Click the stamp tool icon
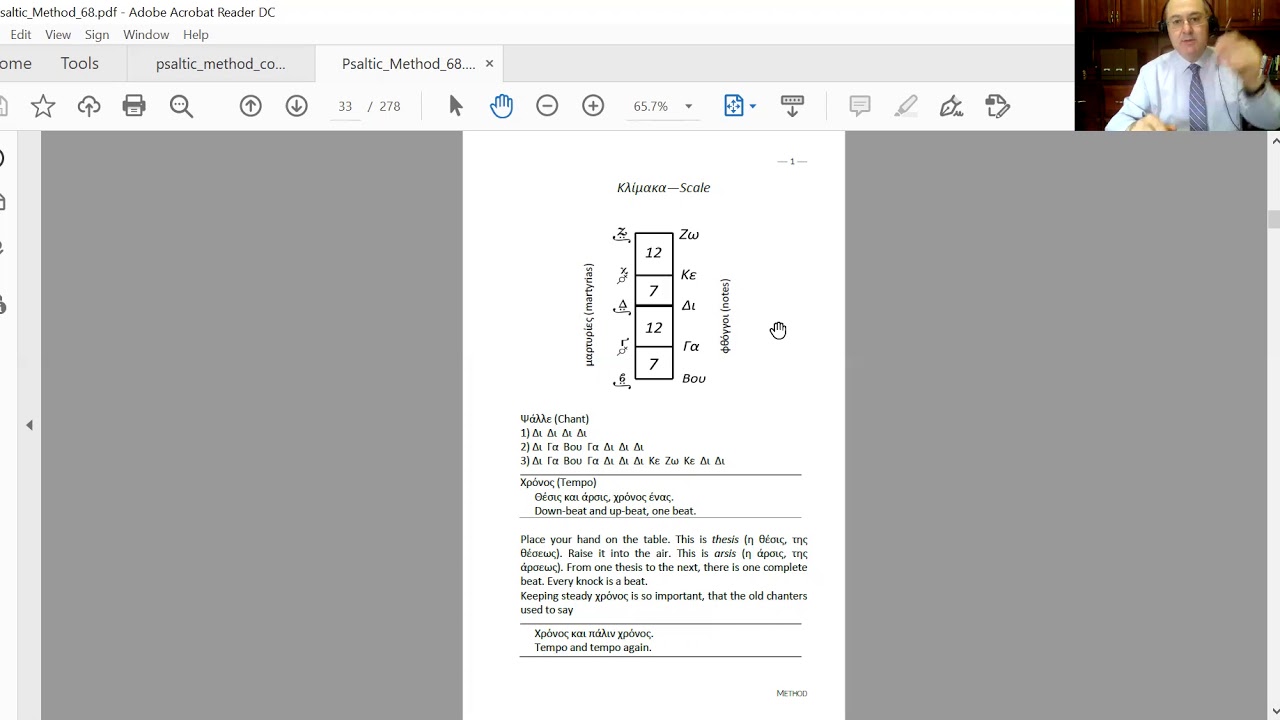 point(997,106)
